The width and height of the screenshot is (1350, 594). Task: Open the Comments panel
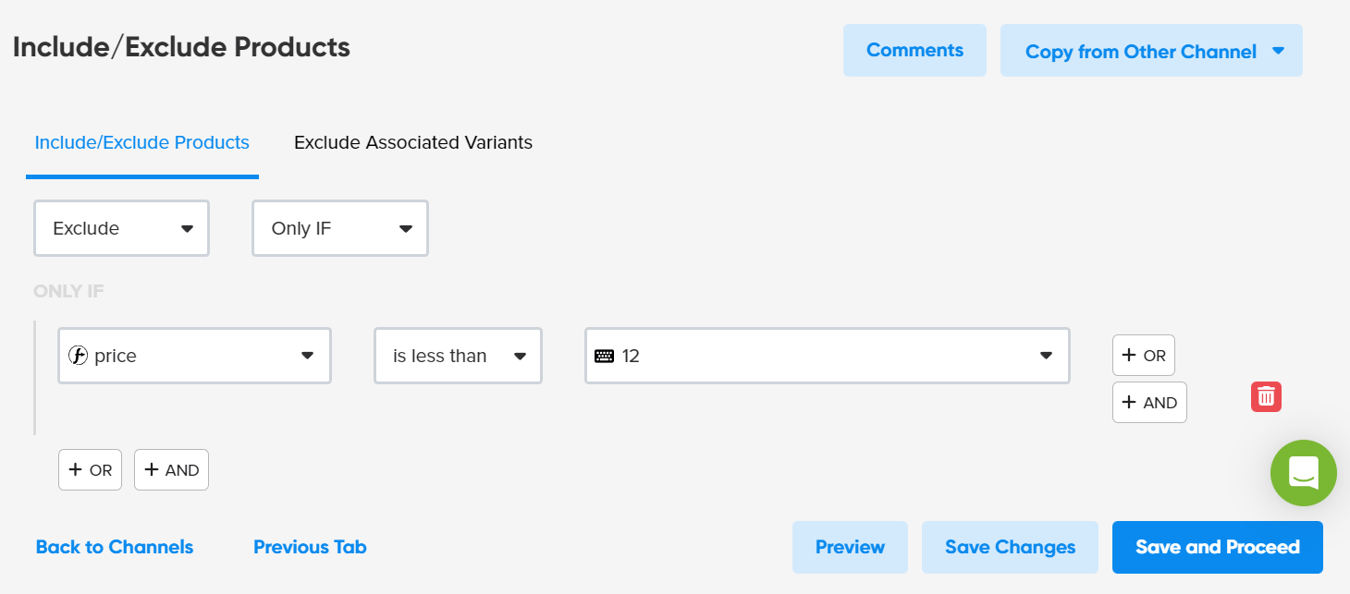[x=914, y=50]
